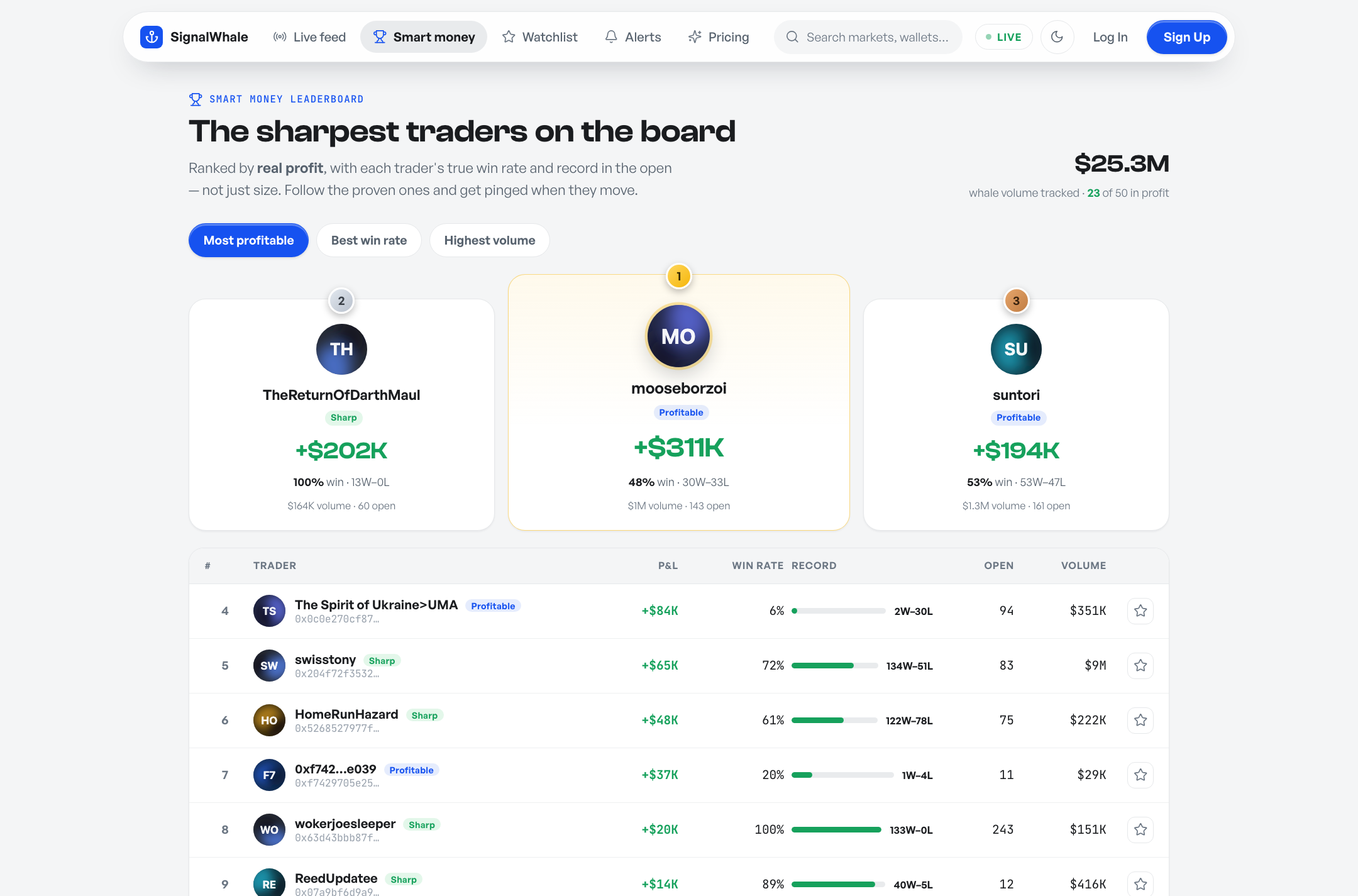Sort by the OPEN column header

(x=998, y=565)
